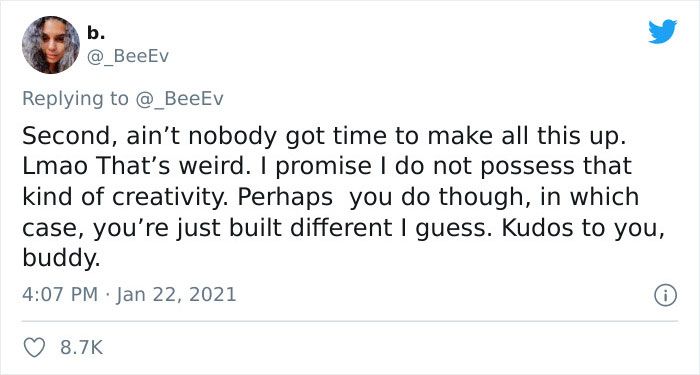Screen dimensions: 700x375
Task: Open the circled info icon
Action: 665,296
